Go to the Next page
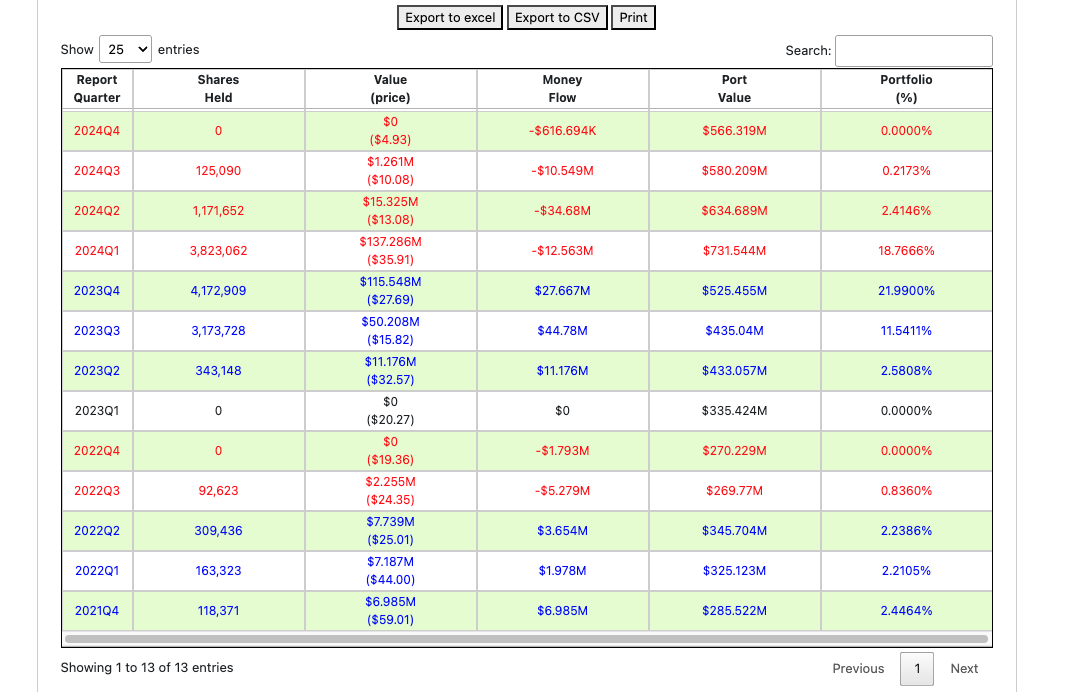Screen dimensions: 1066x692 coord(964,669)
